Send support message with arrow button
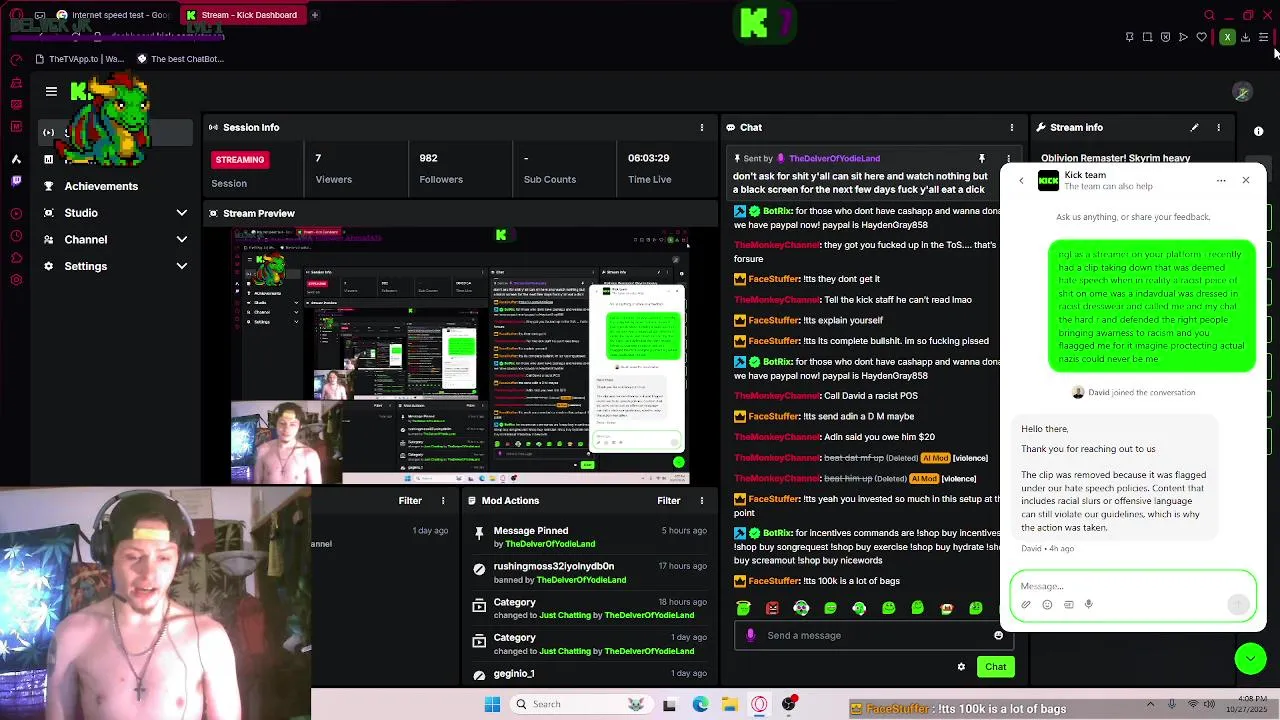 pyautogui.click(x=1238, y=604)
